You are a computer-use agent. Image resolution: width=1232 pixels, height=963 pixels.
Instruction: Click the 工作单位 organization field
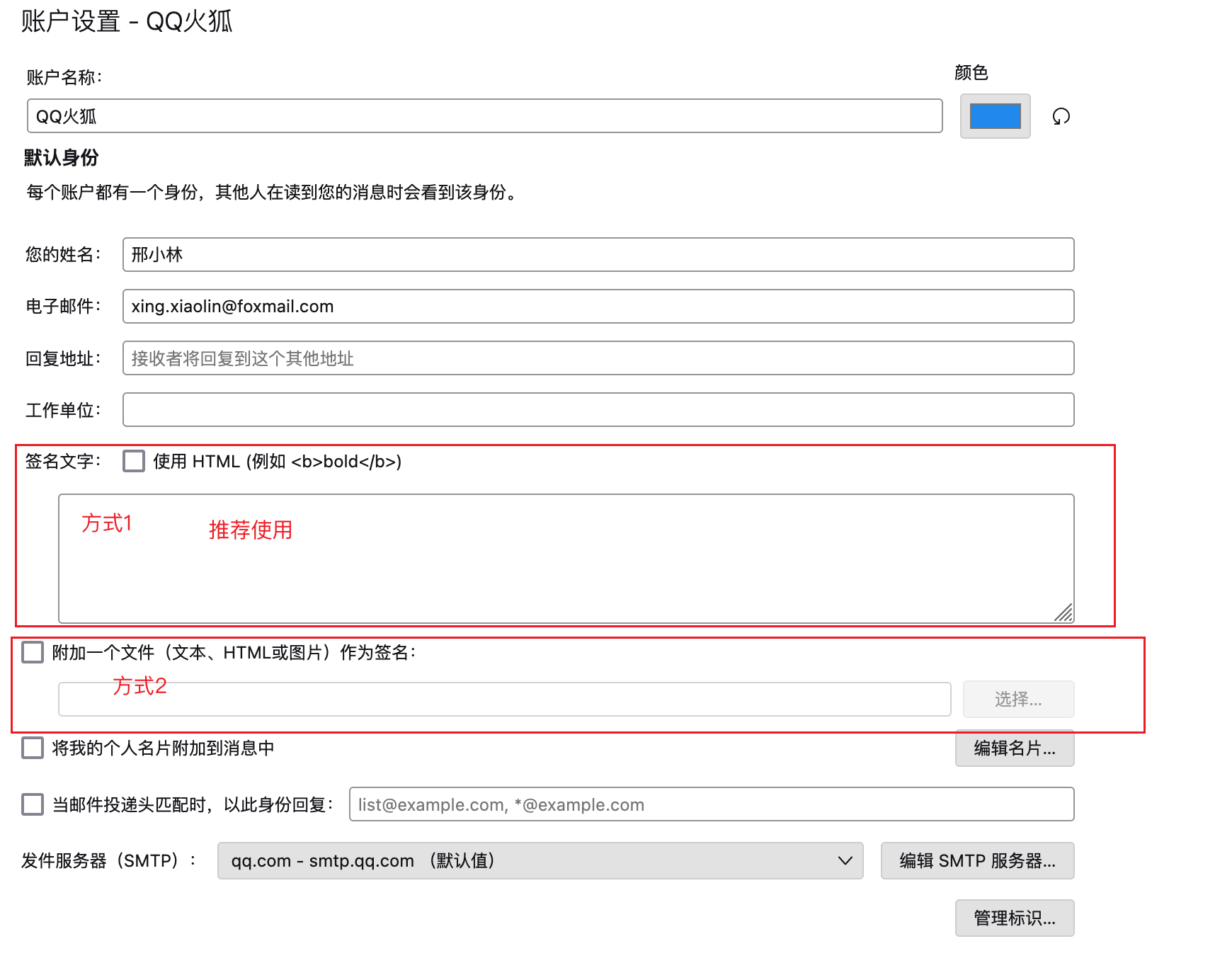[x=597, y=409]
